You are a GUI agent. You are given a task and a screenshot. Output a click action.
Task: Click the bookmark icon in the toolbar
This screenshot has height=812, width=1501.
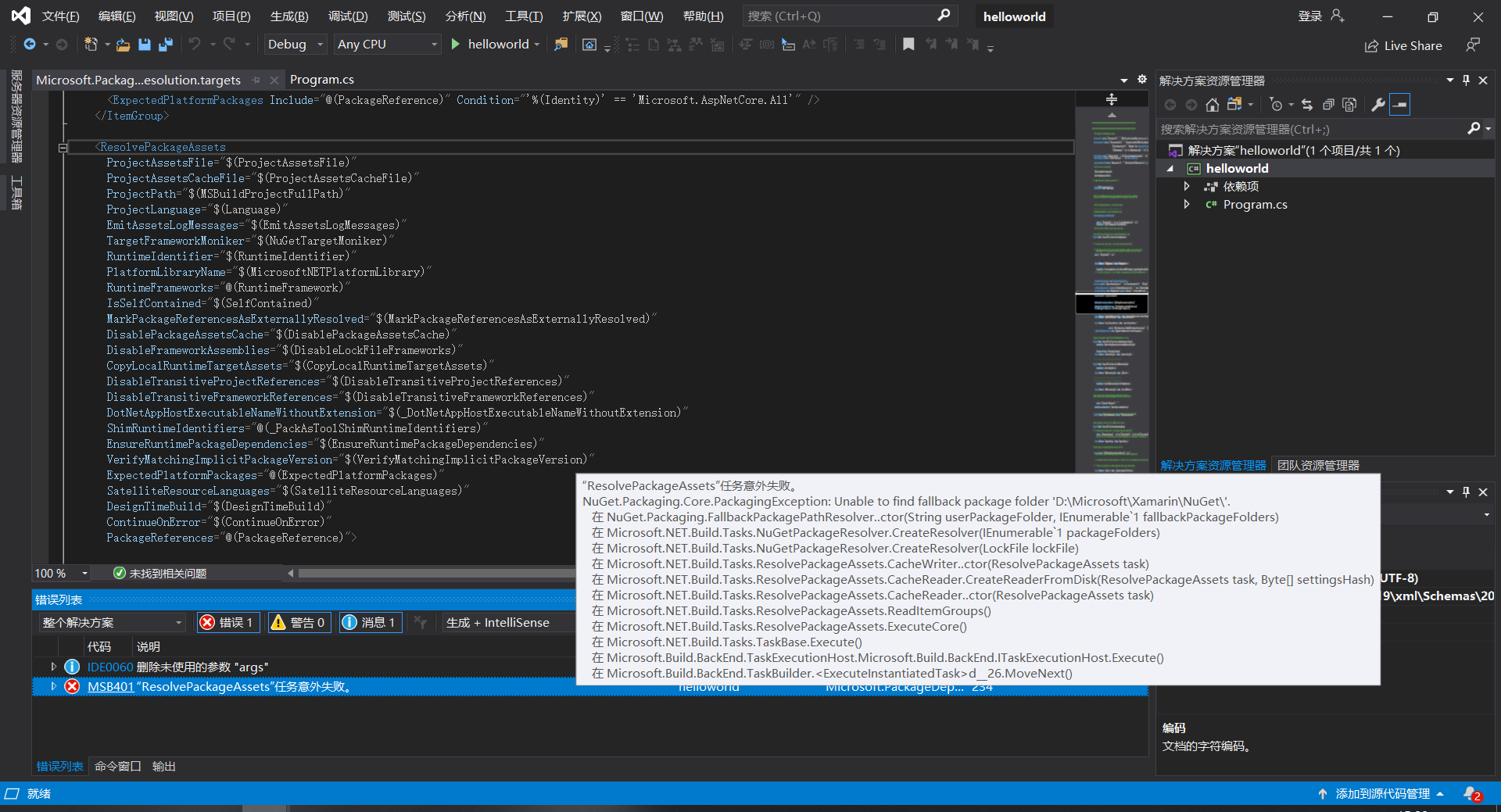click(908, 45)
